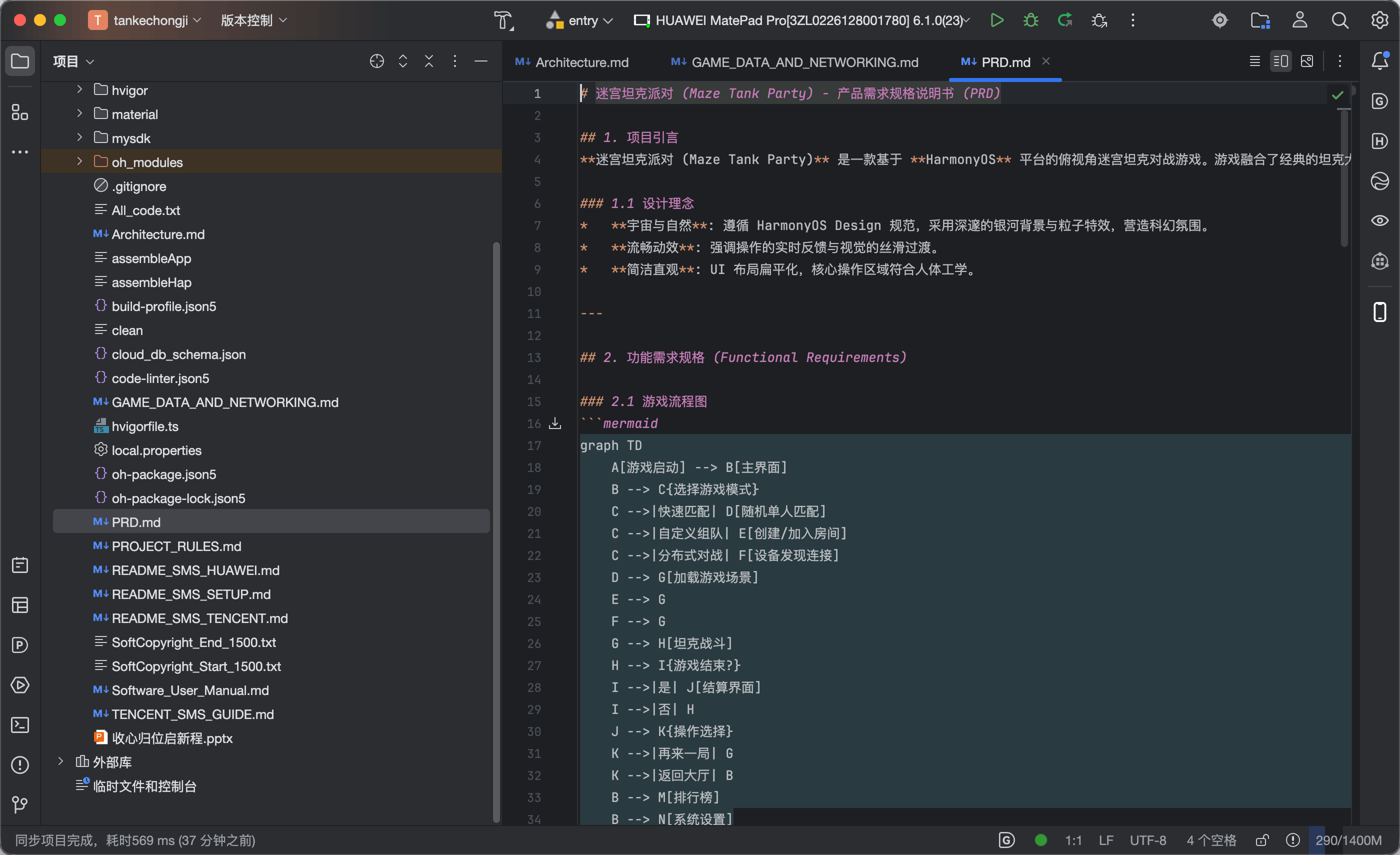Click the build hammer icon
Viewport: 1400px width, 855px height.
503,20
